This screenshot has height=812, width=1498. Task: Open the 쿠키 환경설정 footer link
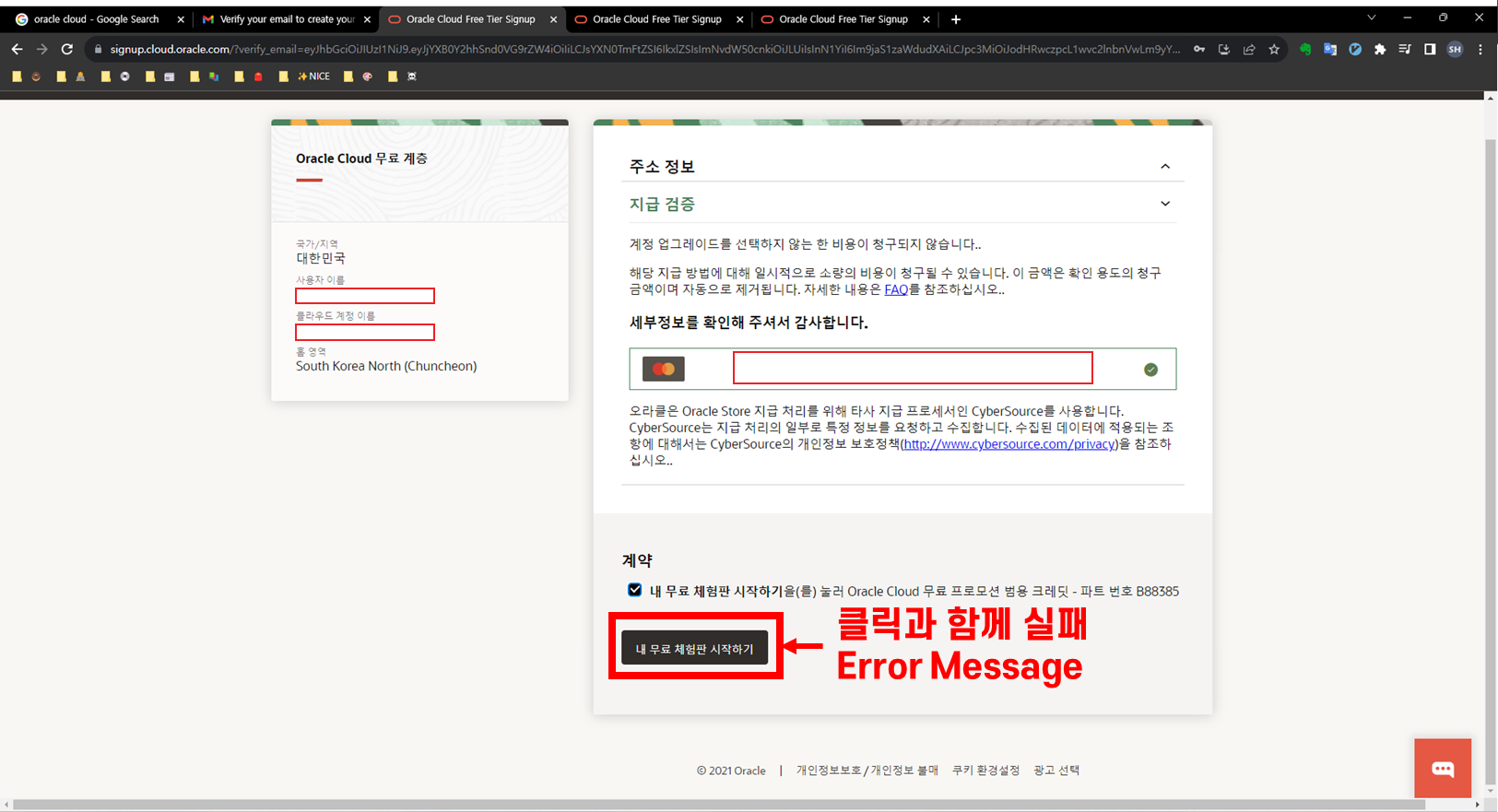coord(985,771)
